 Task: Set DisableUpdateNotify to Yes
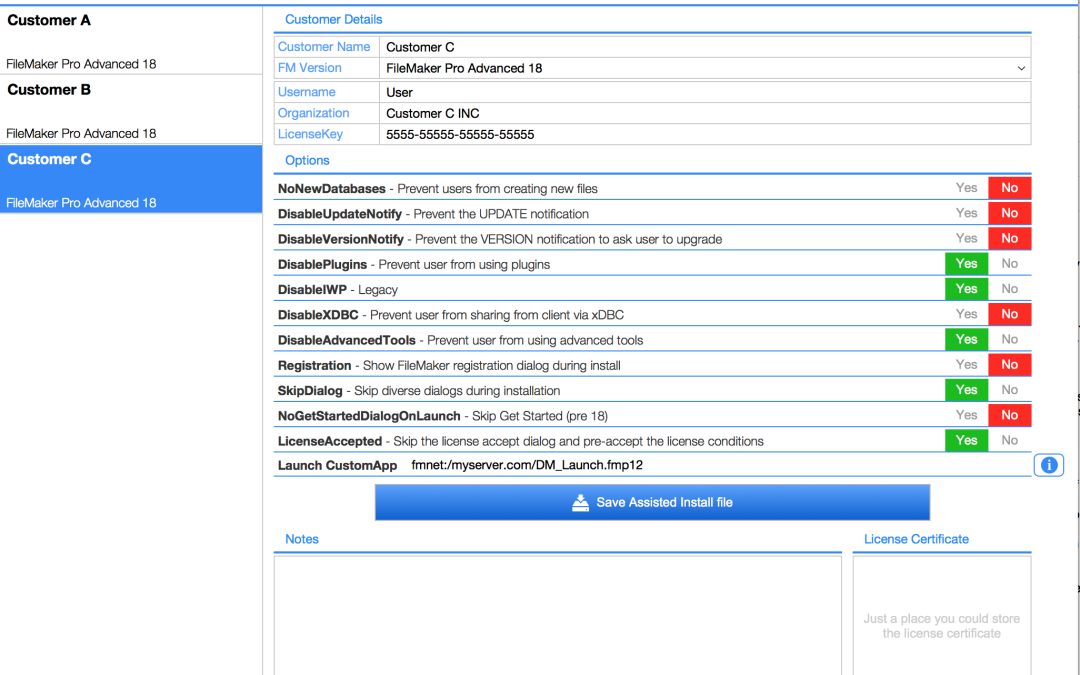point(966,214)
